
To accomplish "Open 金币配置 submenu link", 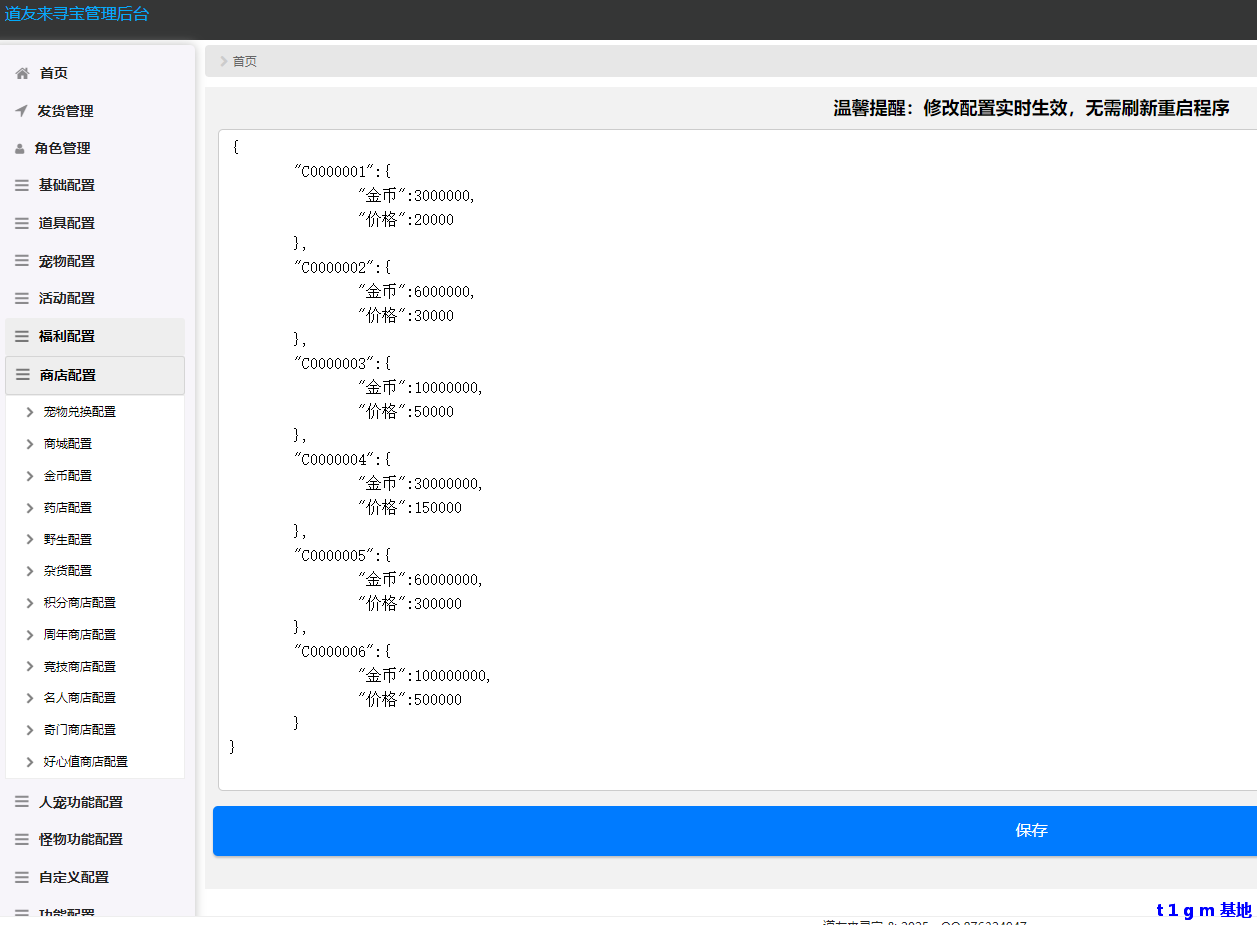I will click(68, 476).
